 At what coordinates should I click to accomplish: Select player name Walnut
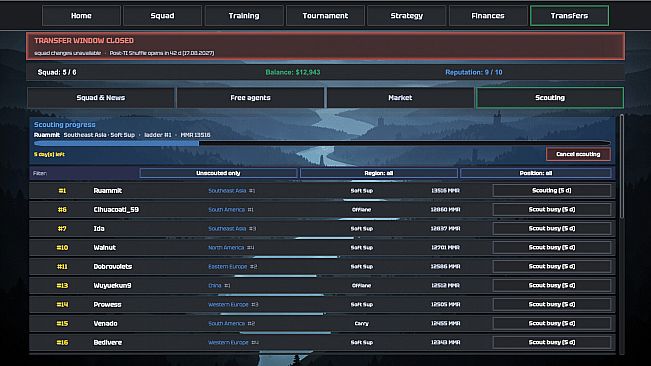pos(105,247)
